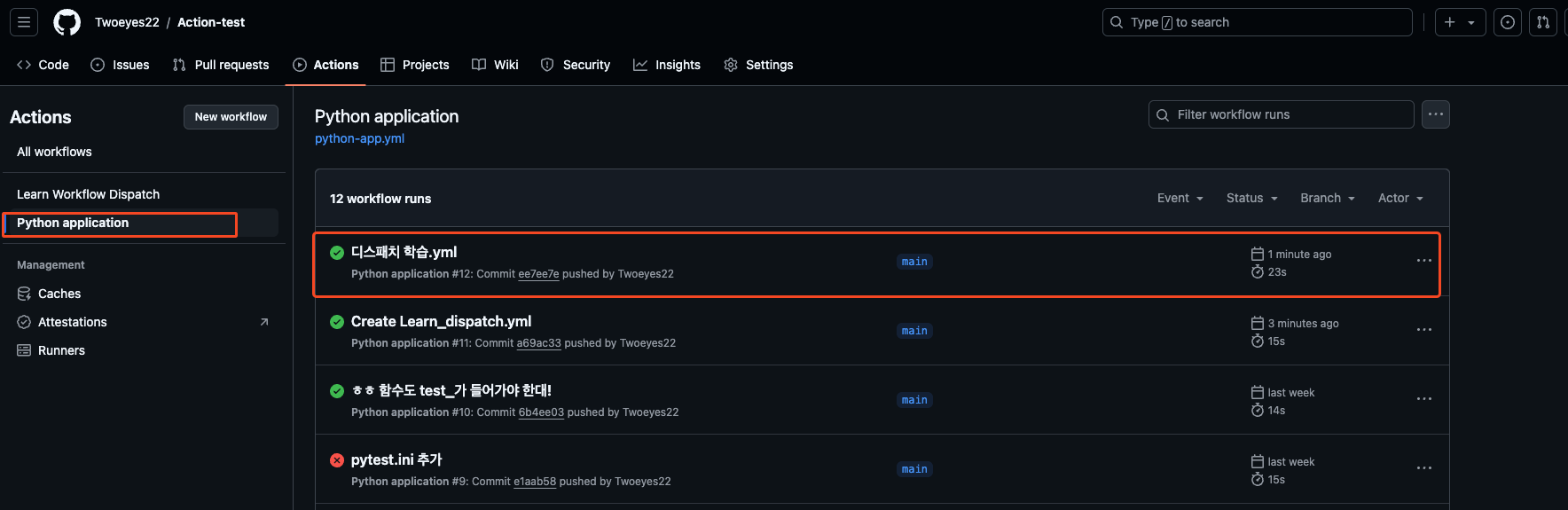Click the '23s' duration on run #12
Viewport: 1568px width, 510px height.
point(1277,272)
